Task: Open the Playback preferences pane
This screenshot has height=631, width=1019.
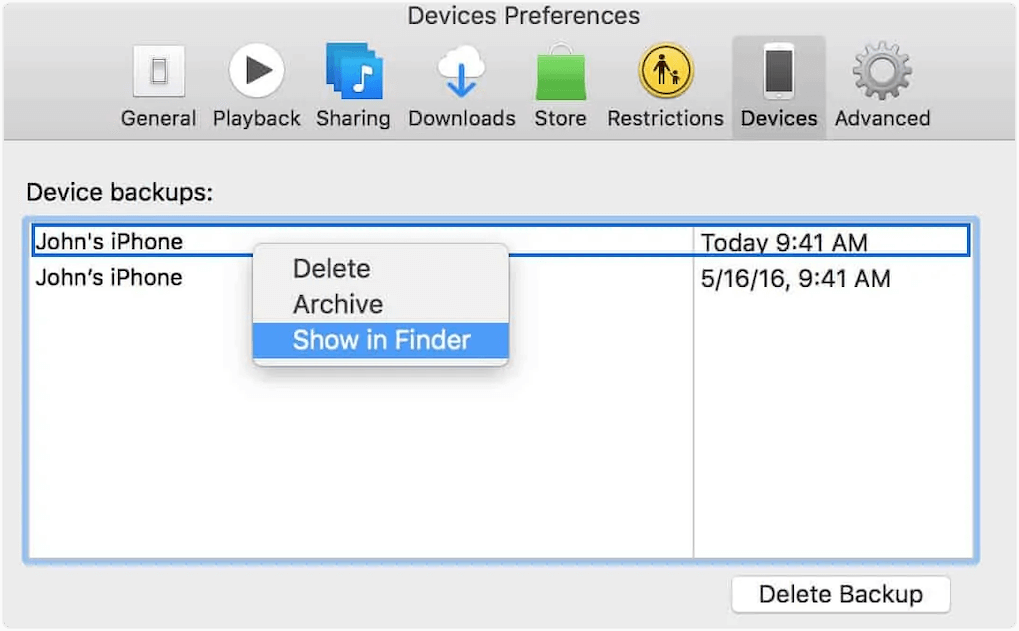Action: pyautogui.click(x=257, y=86)
